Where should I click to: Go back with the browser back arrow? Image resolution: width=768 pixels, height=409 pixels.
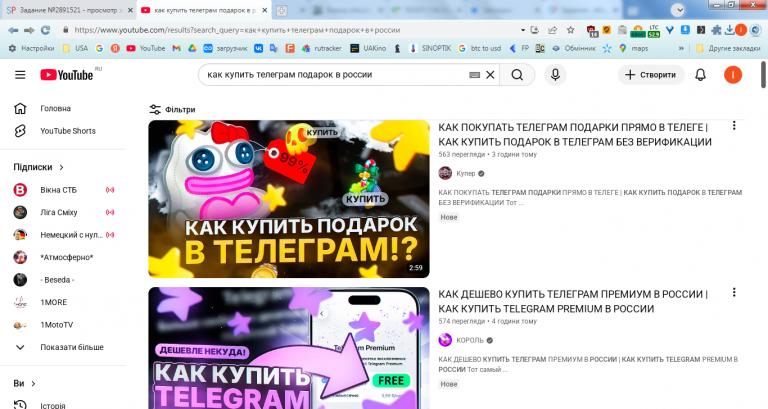coord(13,30)
